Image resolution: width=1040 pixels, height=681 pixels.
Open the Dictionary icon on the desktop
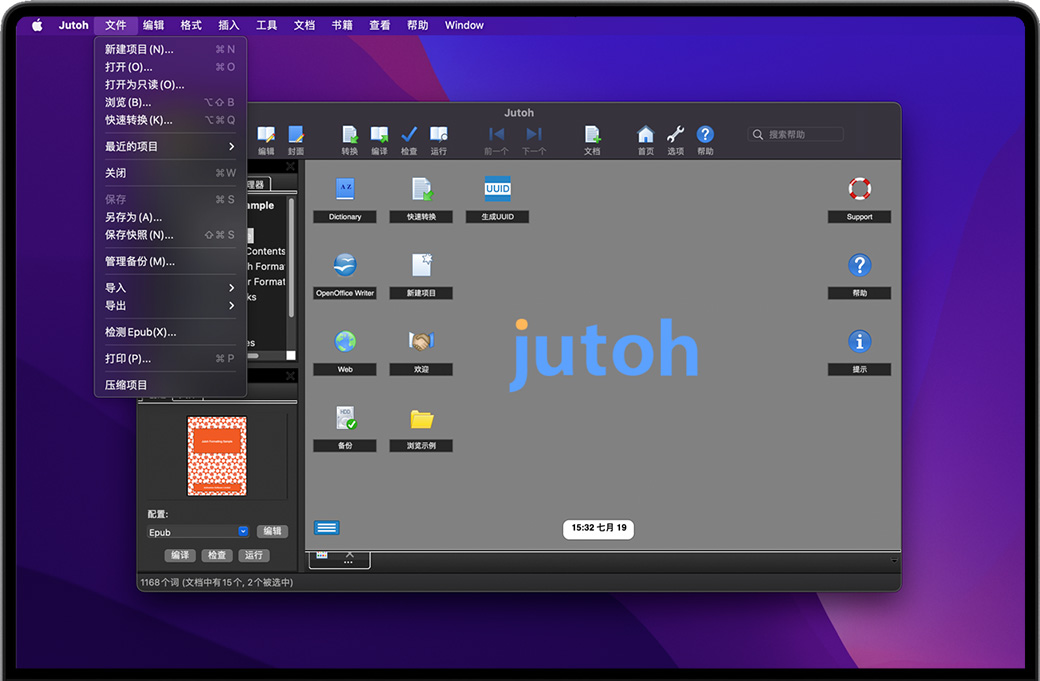[345, 189]
